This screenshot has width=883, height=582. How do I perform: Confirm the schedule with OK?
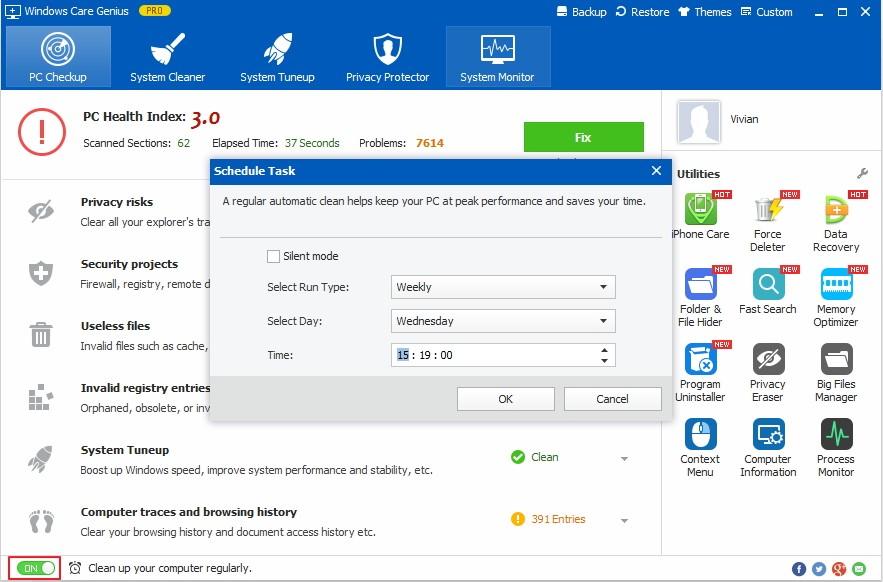506,399
